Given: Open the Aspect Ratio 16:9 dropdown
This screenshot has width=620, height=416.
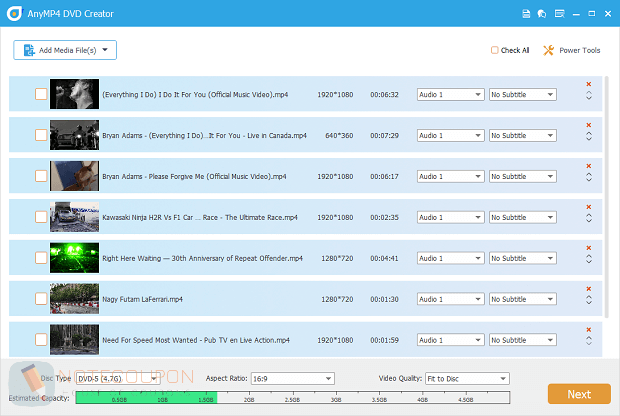Looking at the screenshot, I should pos(293,379).
